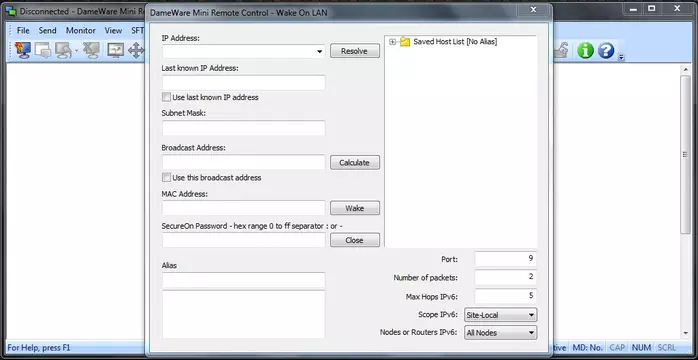Click the grayed Disconnect monitor-with-X icon
This screenshot has width=698, height=360.
tap(92, 50)
